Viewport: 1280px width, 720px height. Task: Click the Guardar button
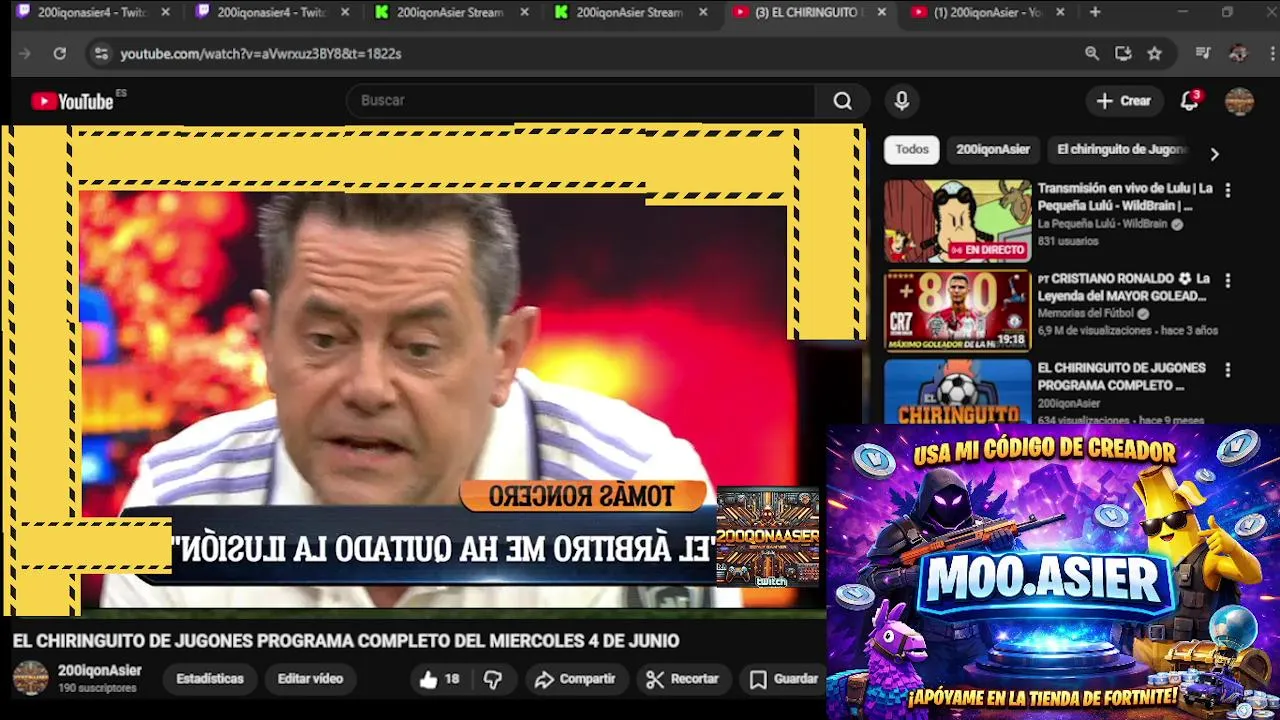(x=784, y=679)
